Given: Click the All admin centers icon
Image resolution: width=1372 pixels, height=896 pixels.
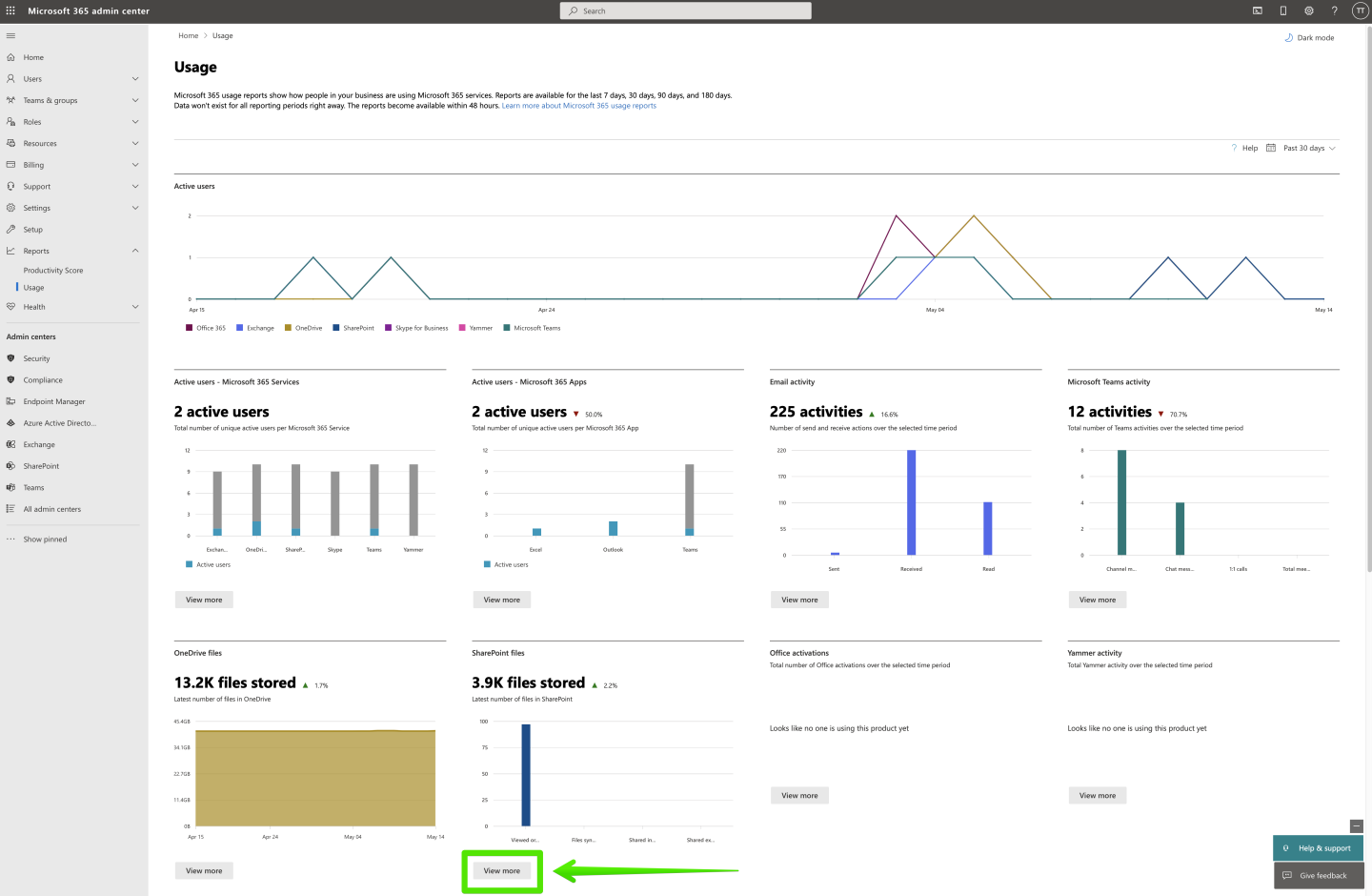Looking at the screenshot, I should tap(10, 509).
